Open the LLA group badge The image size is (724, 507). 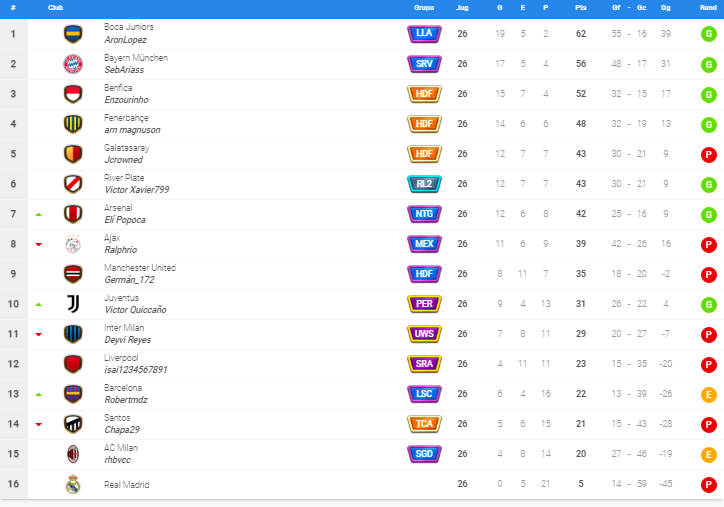[x=424, y=34]
